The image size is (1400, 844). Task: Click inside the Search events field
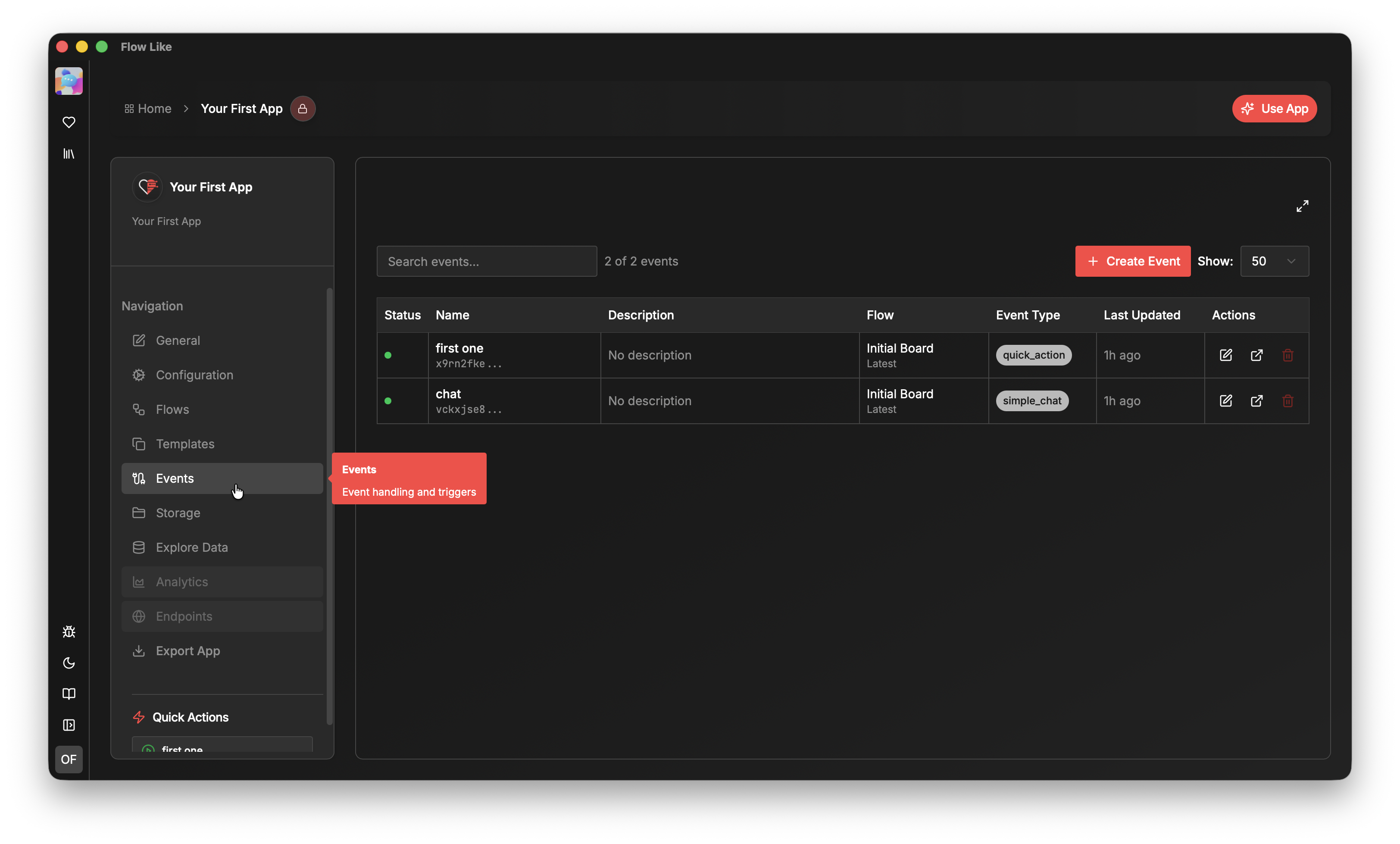(x=486, y=261)
